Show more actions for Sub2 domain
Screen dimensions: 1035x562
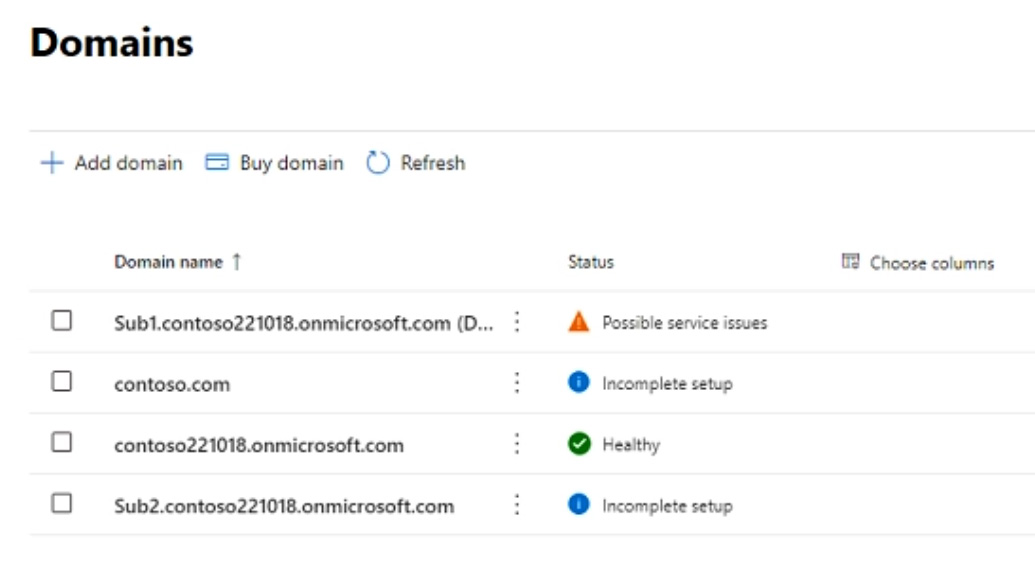pos(517,505)
